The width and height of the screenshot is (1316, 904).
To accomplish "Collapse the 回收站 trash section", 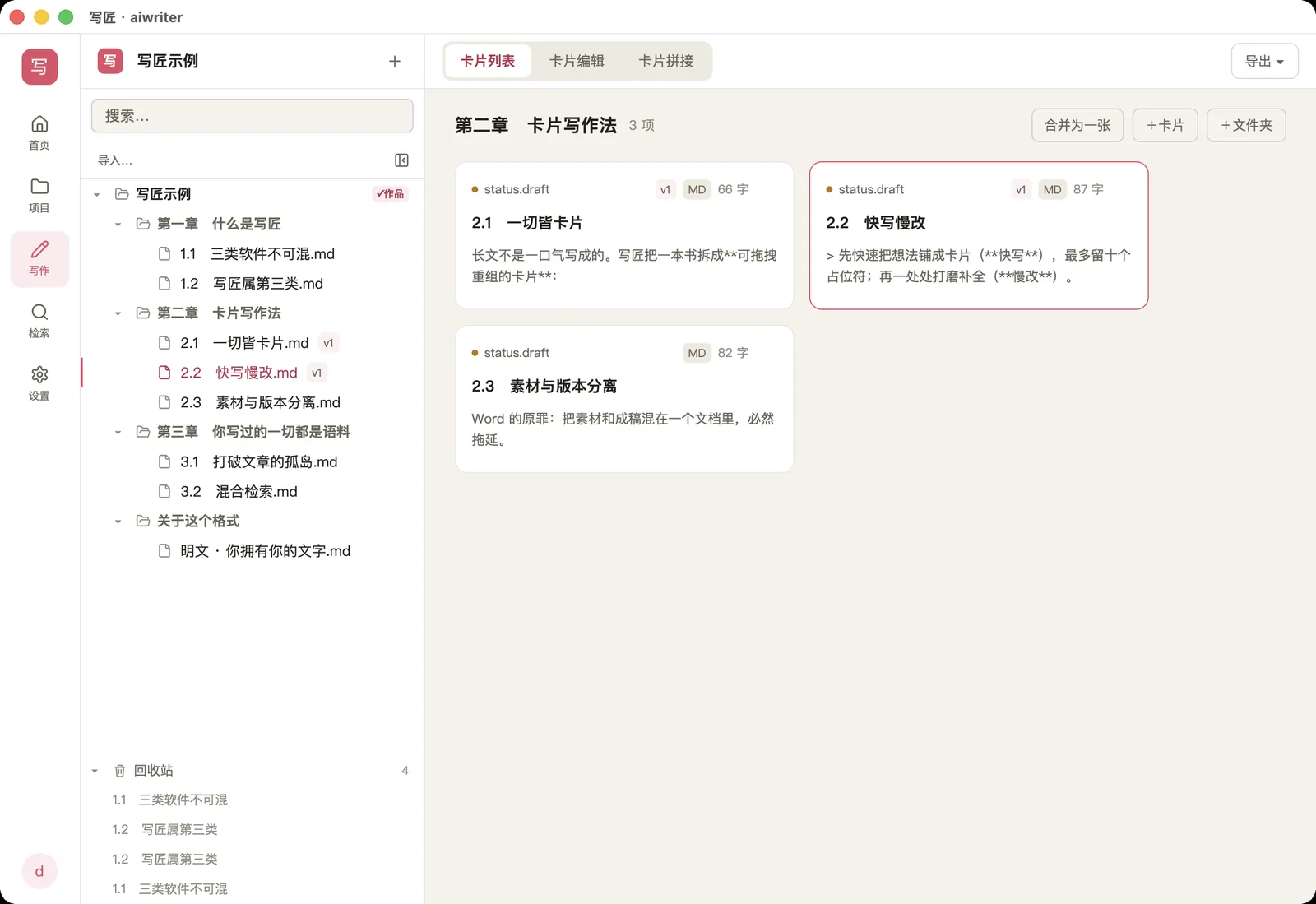I will (95, 771).
